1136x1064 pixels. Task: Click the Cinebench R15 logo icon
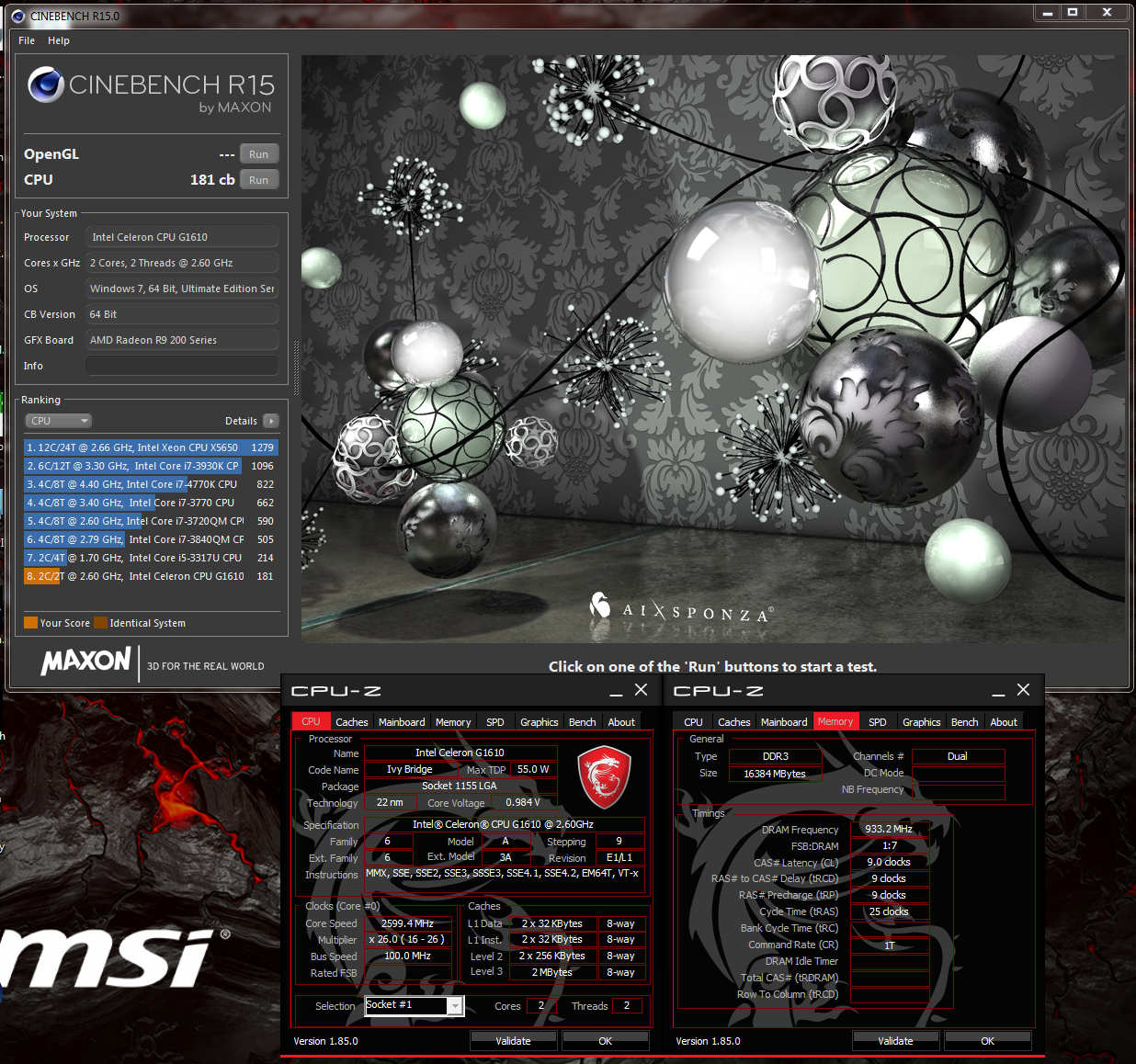pos(46,85)
